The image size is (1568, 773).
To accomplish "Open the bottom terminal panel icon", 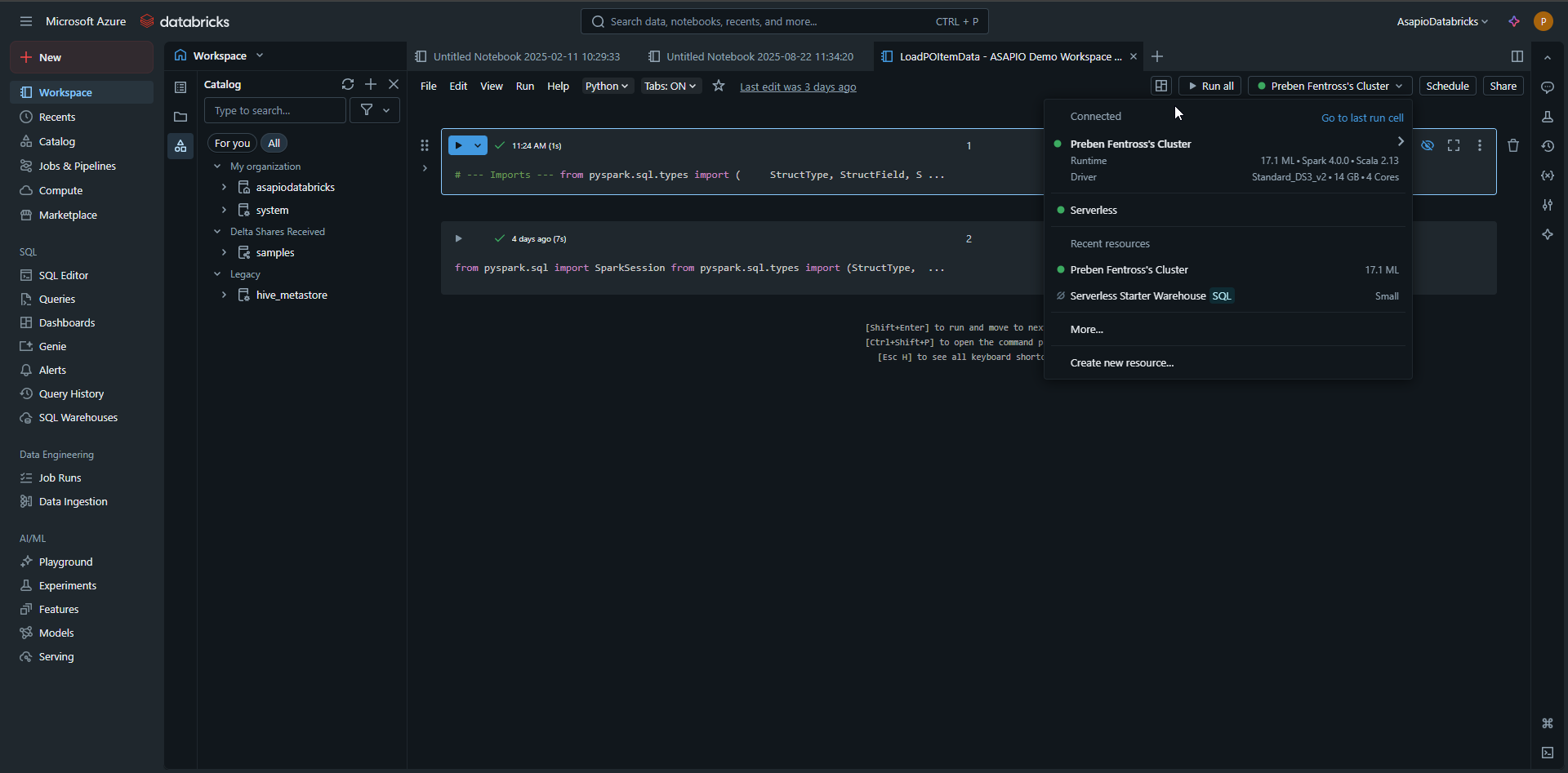I will [x=1548, y=753].
